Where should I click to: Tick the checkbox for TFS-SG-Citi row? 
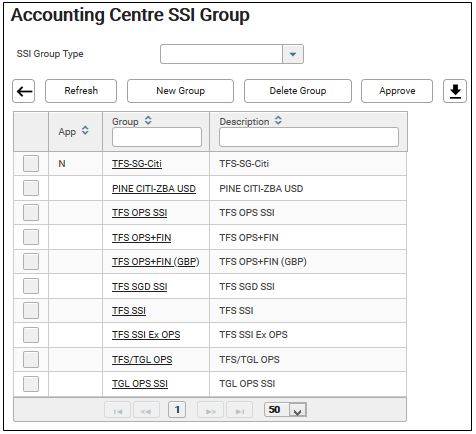tap(31, 164)
